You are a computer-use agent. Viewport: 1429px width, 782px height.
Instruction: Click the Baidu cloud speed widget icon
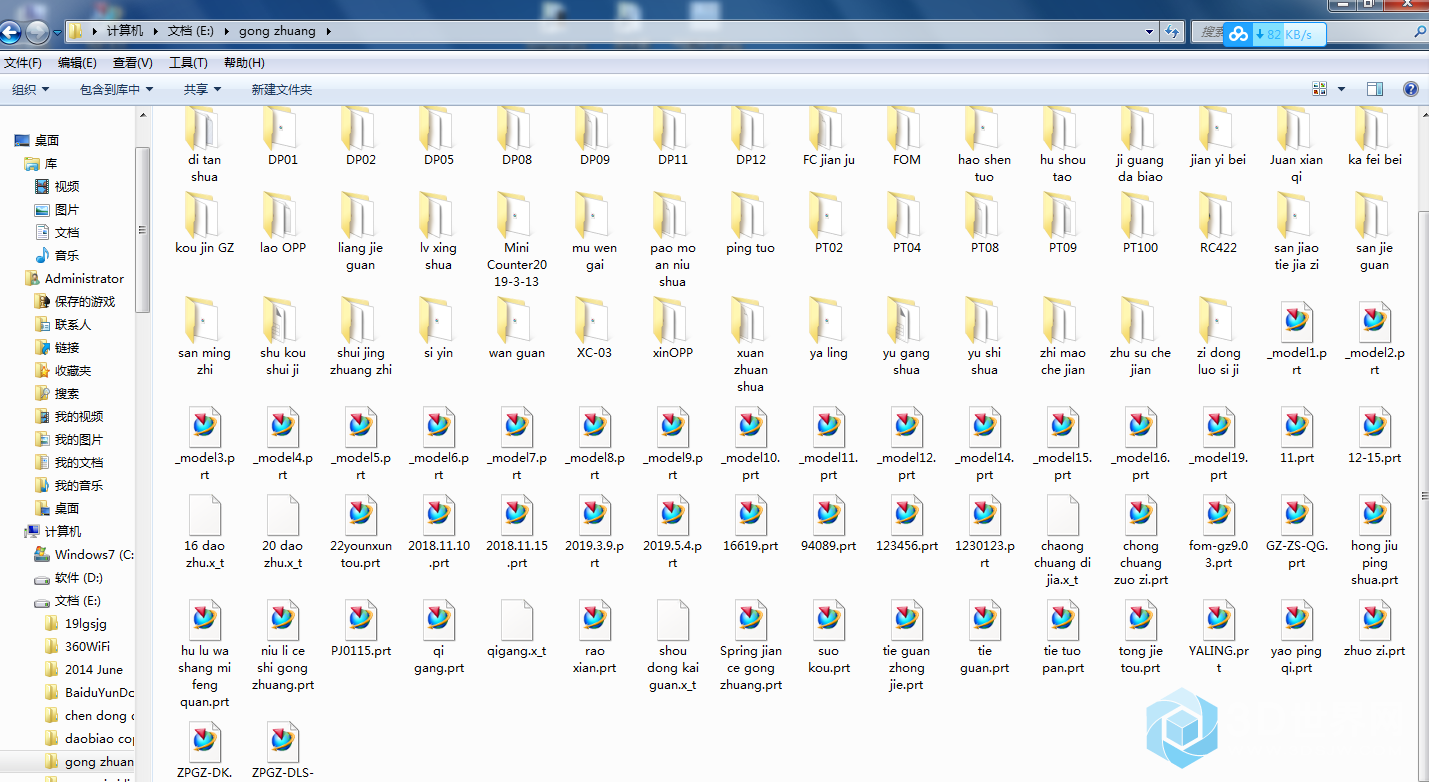point(1239,34)
